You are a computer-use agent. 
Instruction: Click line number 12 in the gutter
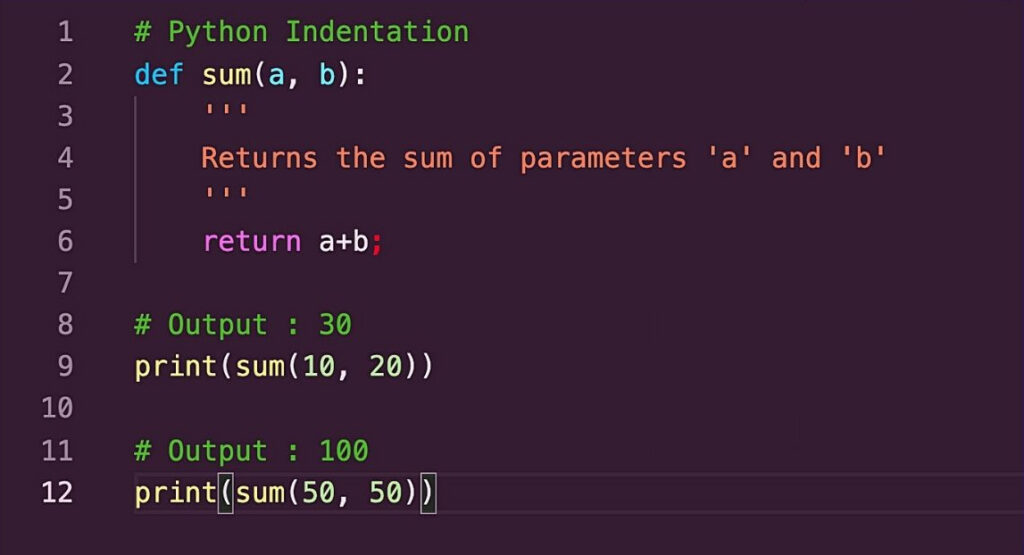[57, 492]
